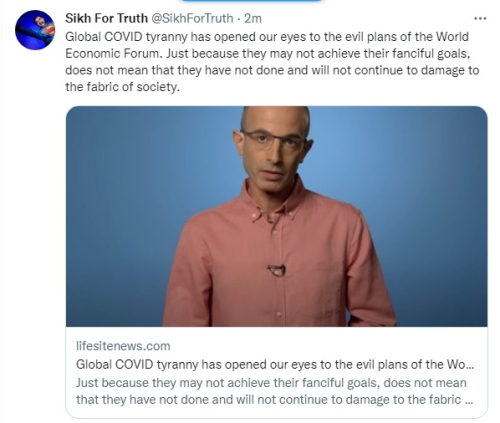This screenshot has height=423, width=500.
Task: Click the blue pill bar at the top
Action: pyautogui.click(x=252, y=1)
